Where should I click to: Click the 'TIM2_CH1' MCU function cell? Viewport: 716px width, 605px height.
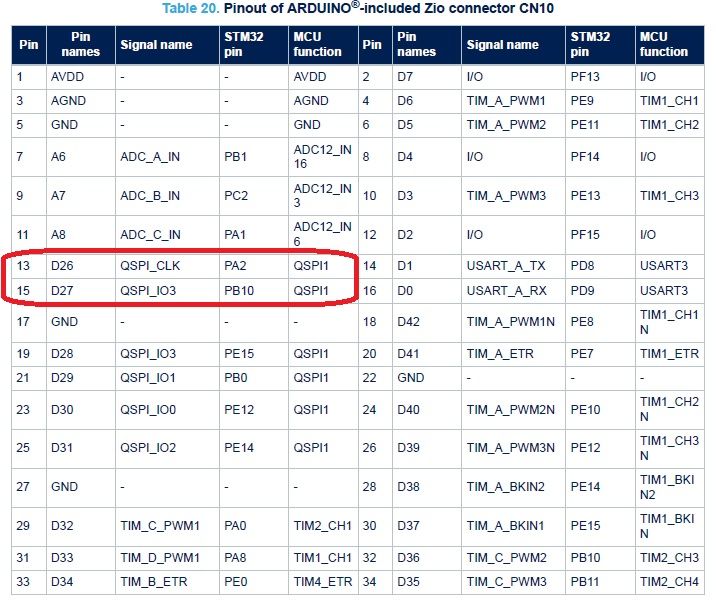pos(322,526)
